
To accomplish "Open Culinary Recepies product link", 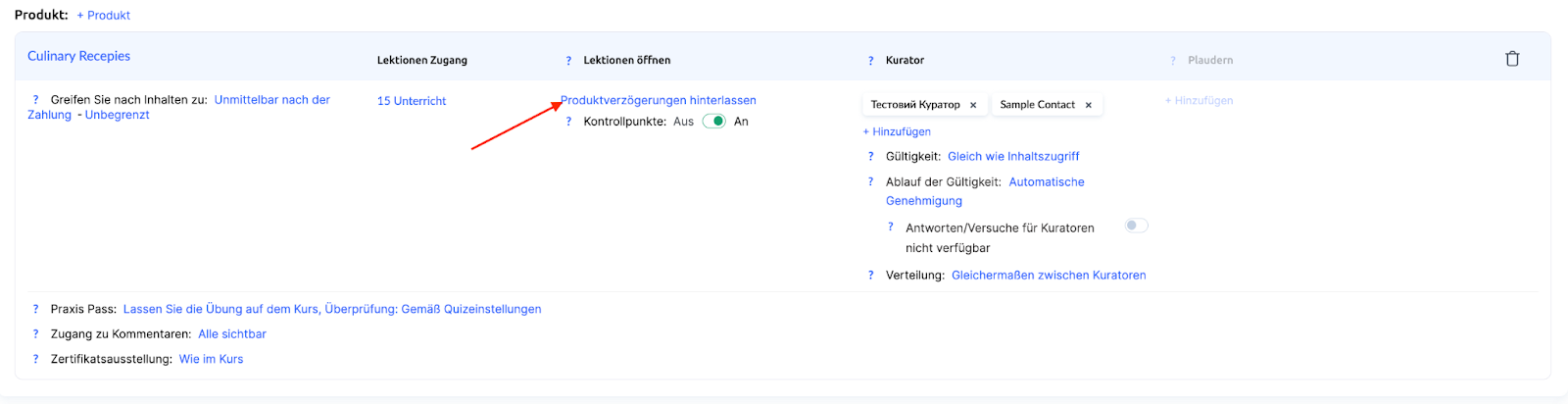I will [78, 56].
